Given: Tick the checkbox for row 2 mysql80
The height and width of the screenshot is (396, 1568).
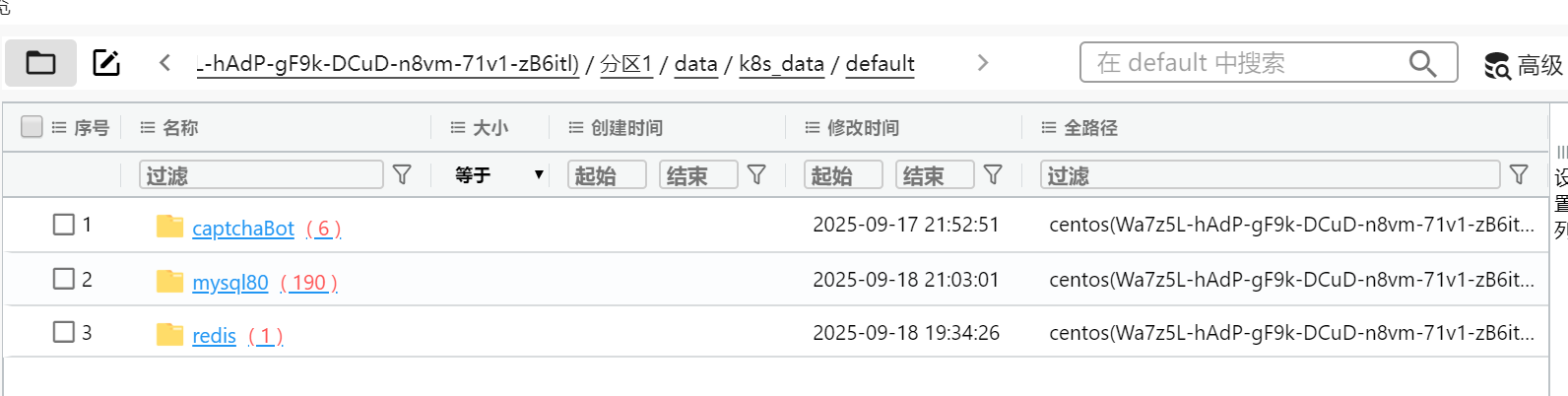Looking at the screenshot, I should [64, 279].
